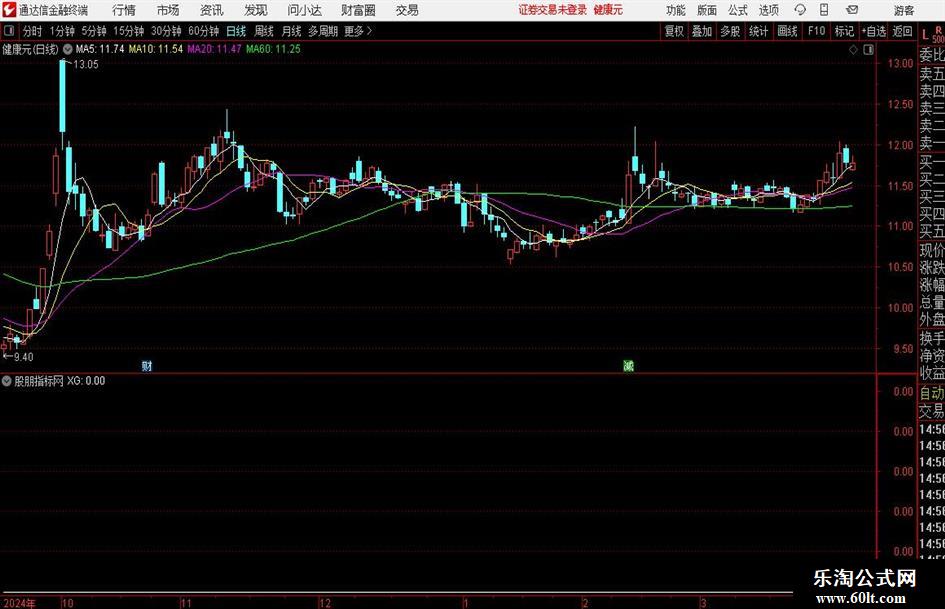Click the diamond icon at chart top right
945x609 pixels.
point(853,50)
